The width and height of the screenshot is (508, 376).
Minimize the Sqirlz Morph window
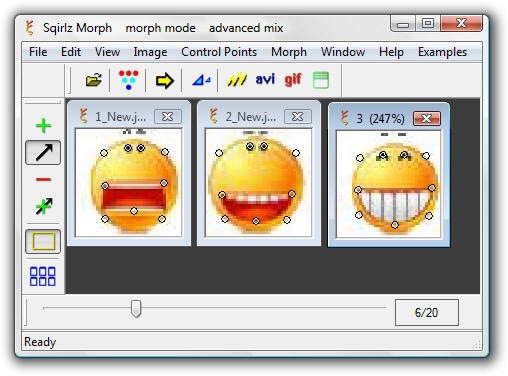pos(403,24)
